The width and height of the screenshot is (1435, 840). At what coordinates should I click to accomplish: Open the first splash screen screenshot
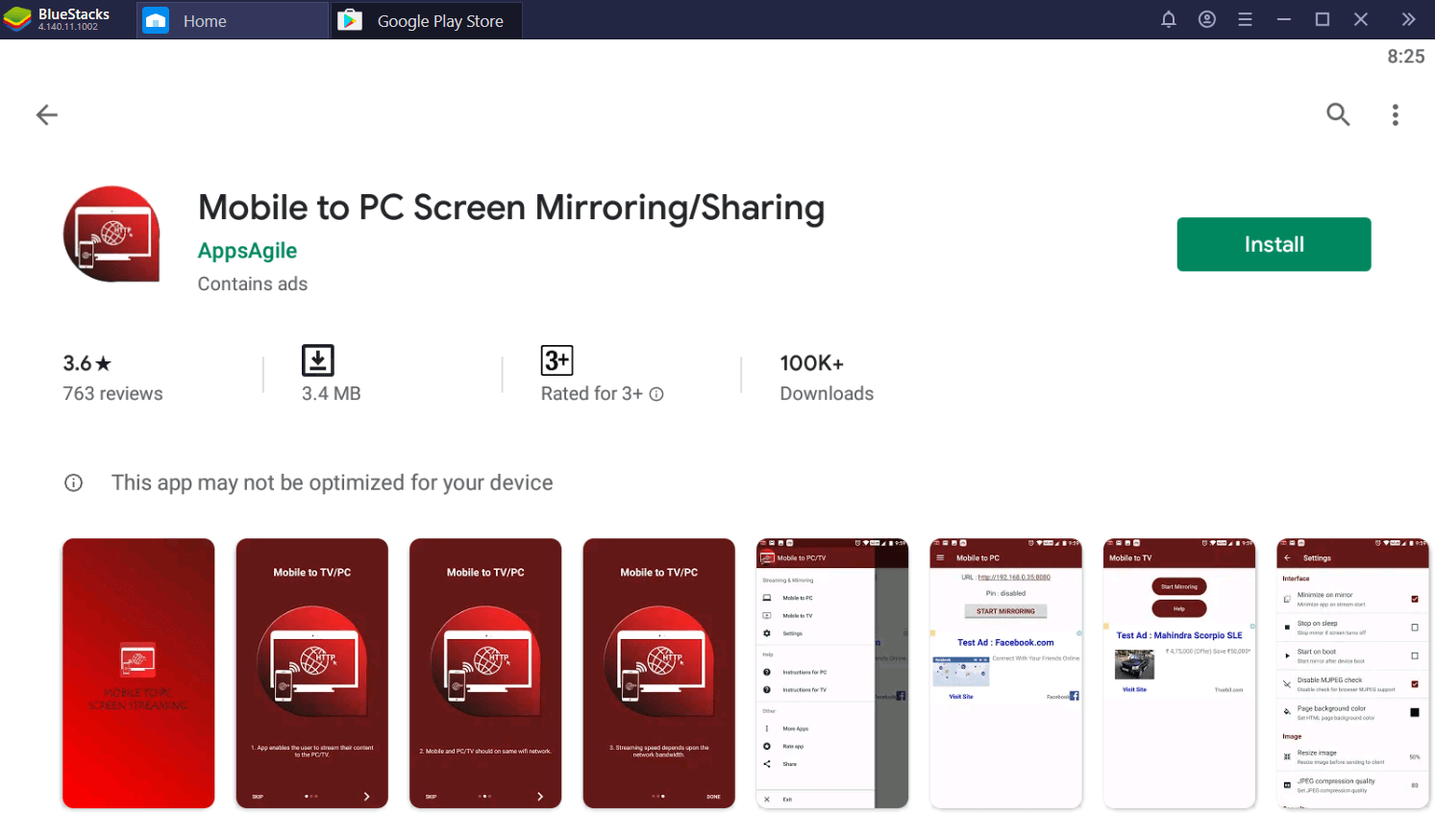(138, 673)
